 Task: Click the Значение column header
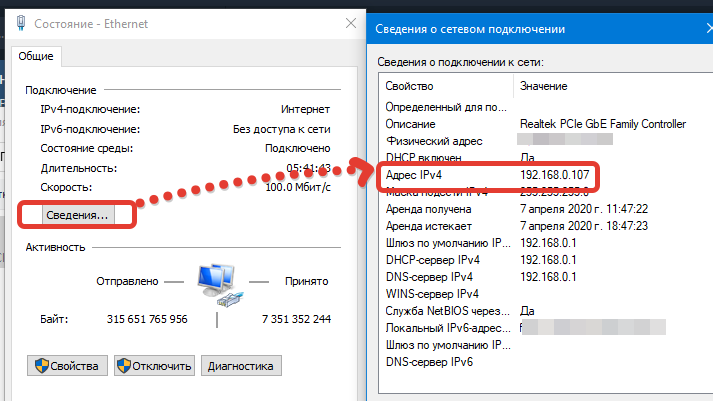pyautogui.click(x=544, y=87)
